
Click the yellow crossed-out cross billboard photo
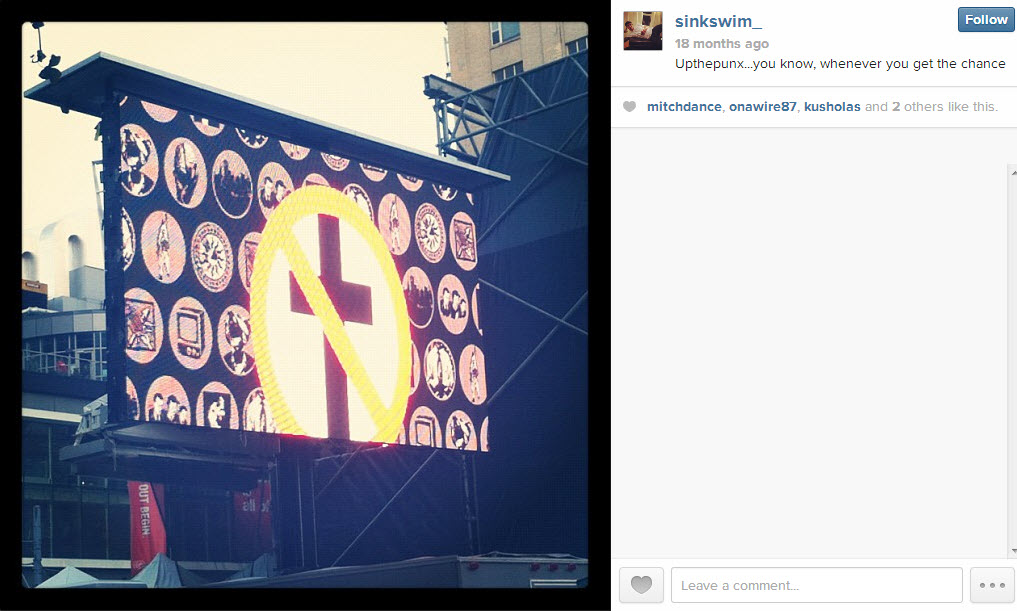pyautogui.click(x=305, y=305)
